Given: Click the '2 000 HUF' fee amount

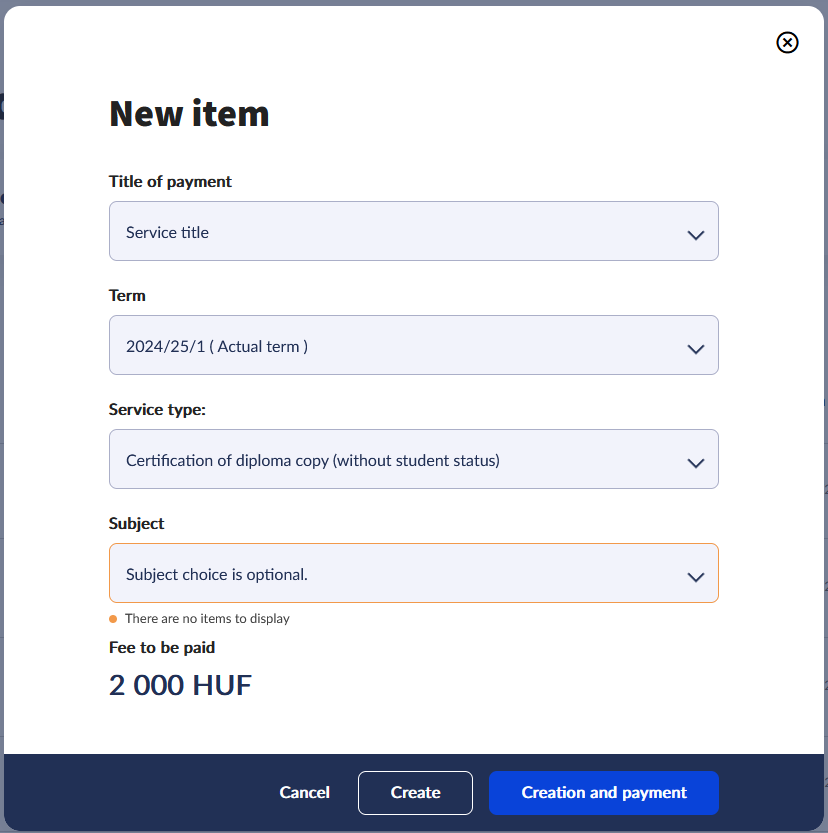Looking at the screenshot, I should pos(180,685).
